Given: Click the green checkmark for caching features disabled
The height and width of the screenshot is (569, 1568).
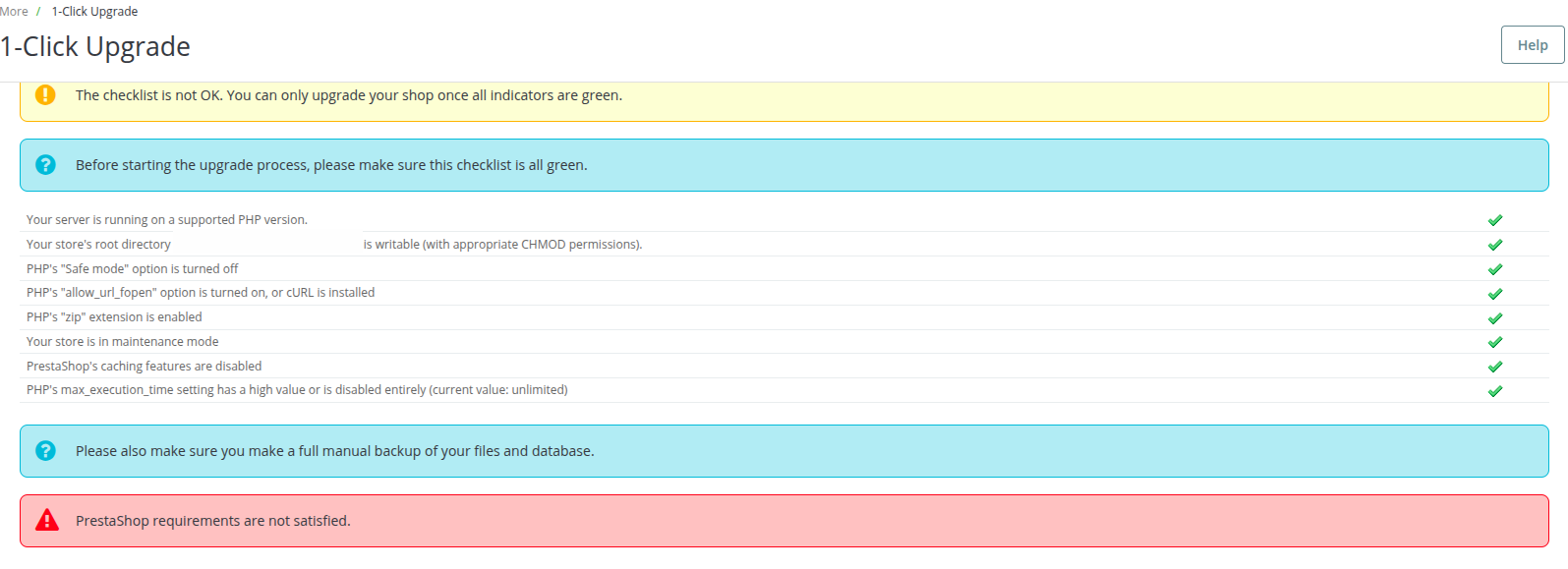Looking at the screenshot, I should tap(1494, 367).
